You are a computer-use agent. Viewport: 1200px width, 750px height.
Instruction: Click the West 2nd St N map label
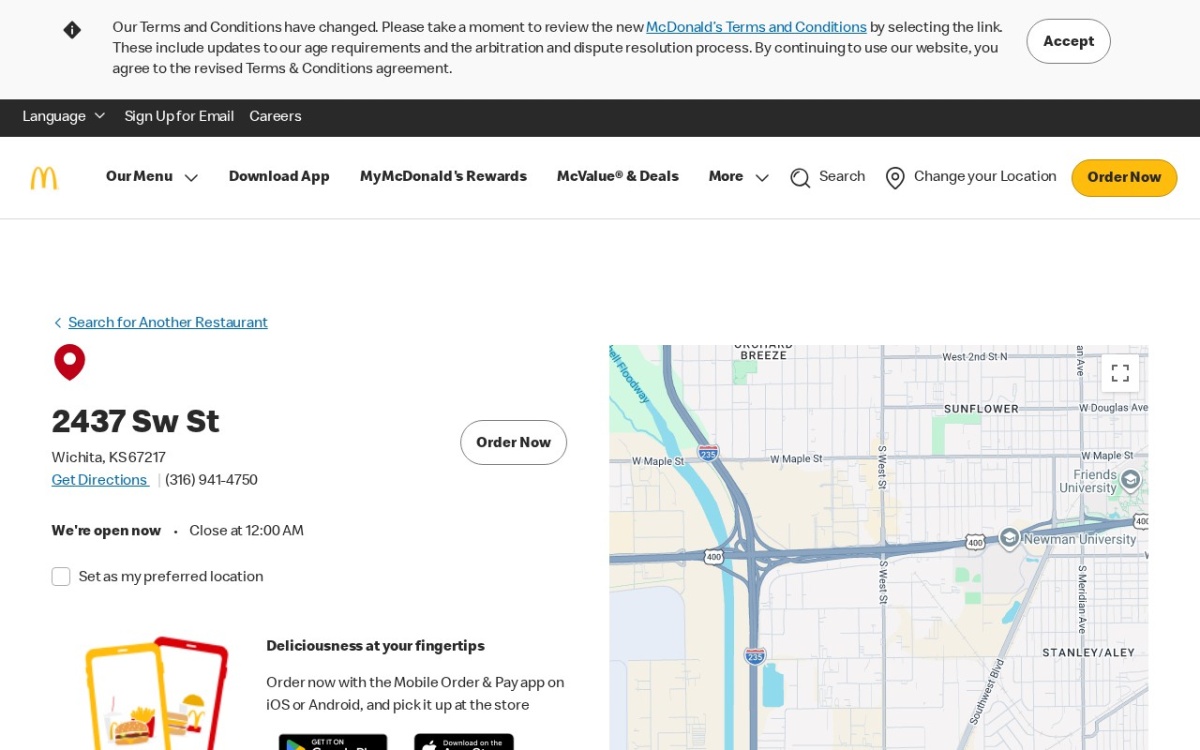(975, 357)
